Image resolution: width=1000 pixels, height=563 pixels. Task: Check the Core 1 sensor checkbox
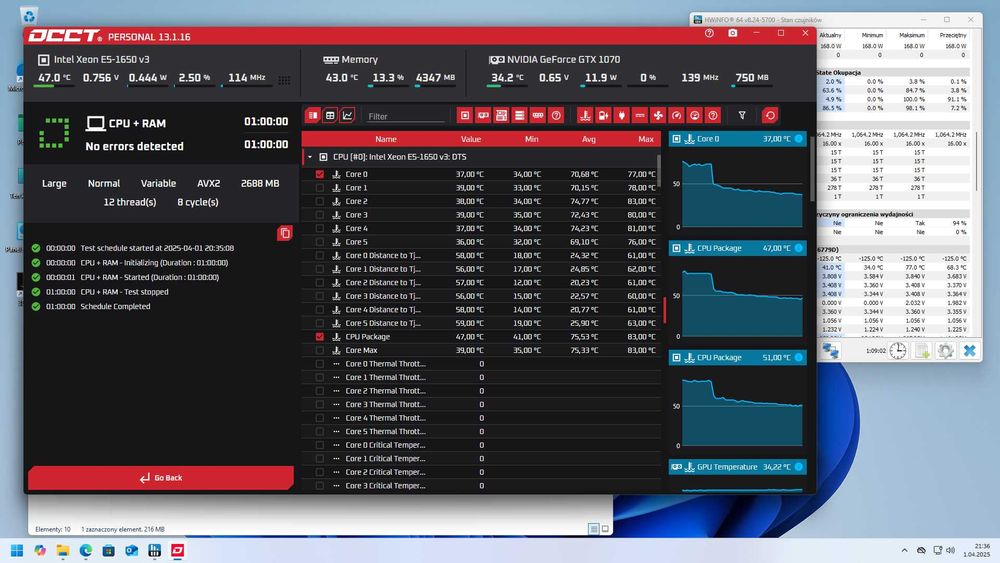pos(320,187)
